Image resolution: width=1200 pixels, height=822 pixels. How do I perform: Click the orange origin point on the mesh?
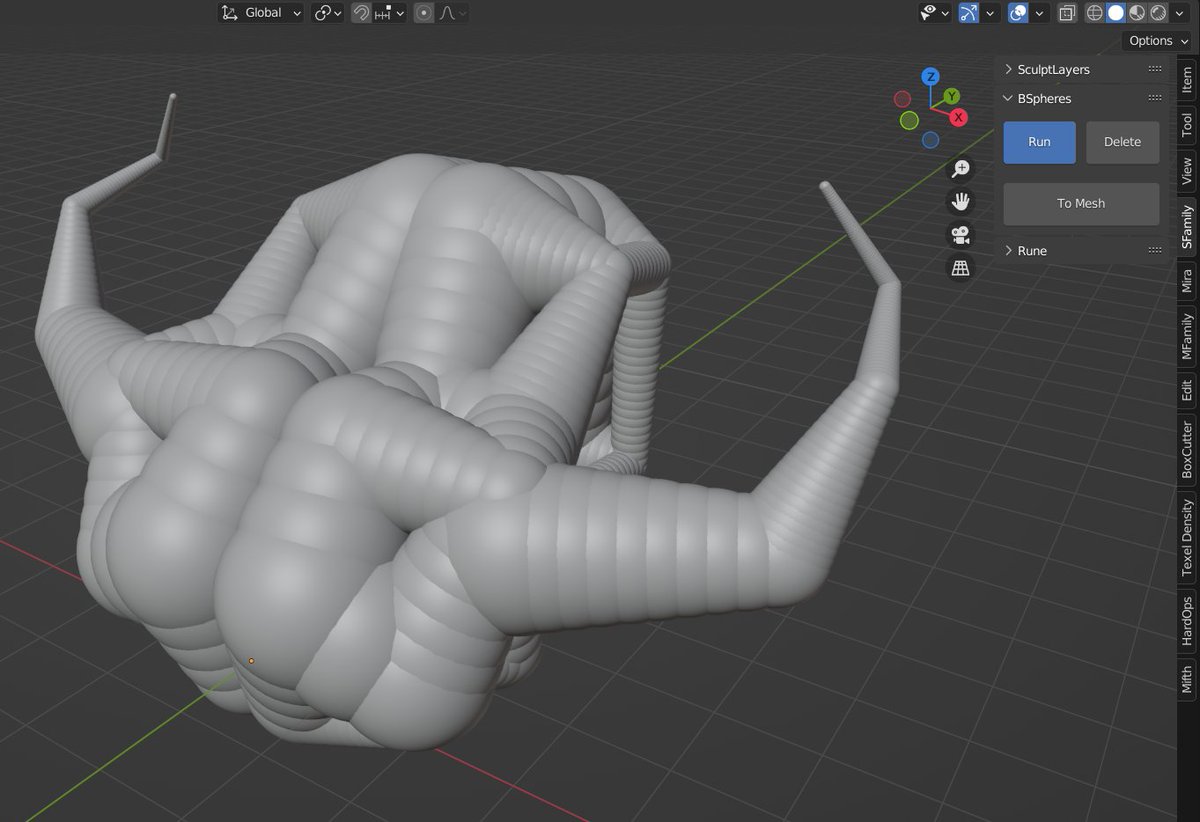click(x=251, y=661)
